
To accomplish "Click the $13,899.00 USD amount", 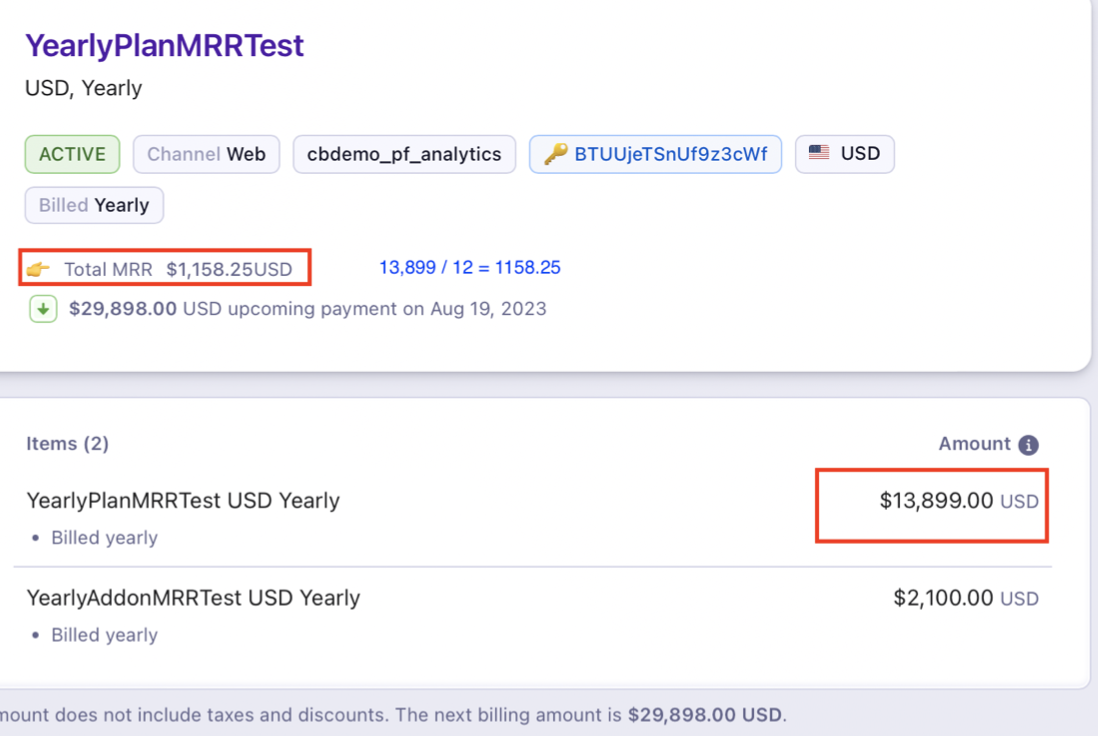I will tap(958, 501).
